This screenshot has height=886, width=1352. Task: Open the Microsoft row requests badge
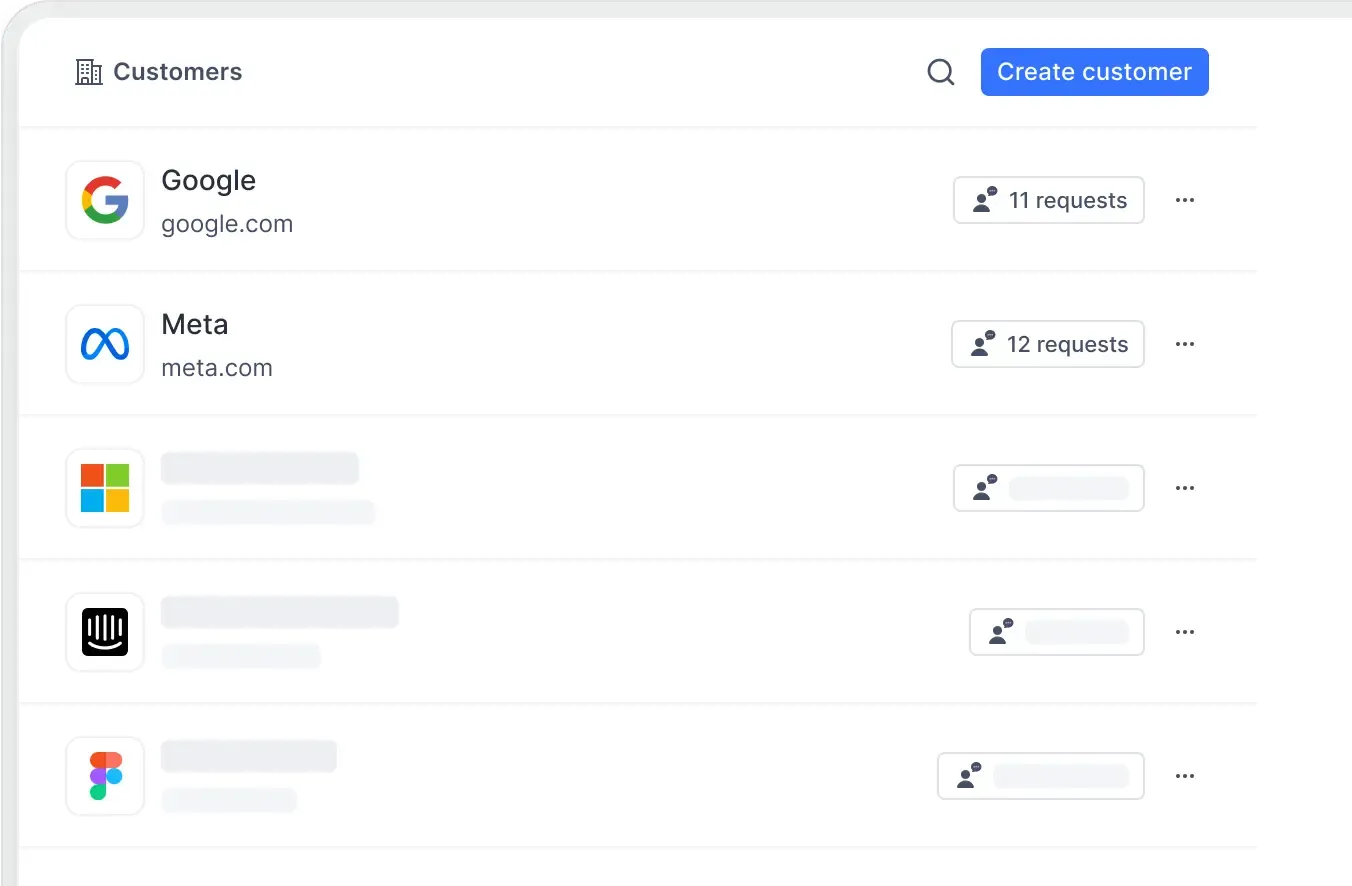1048,488
